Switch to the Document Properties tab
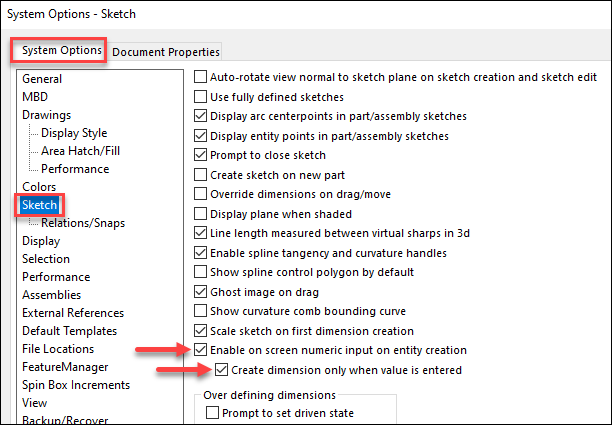This screenshot has height=425, width=612. point(165,52)
